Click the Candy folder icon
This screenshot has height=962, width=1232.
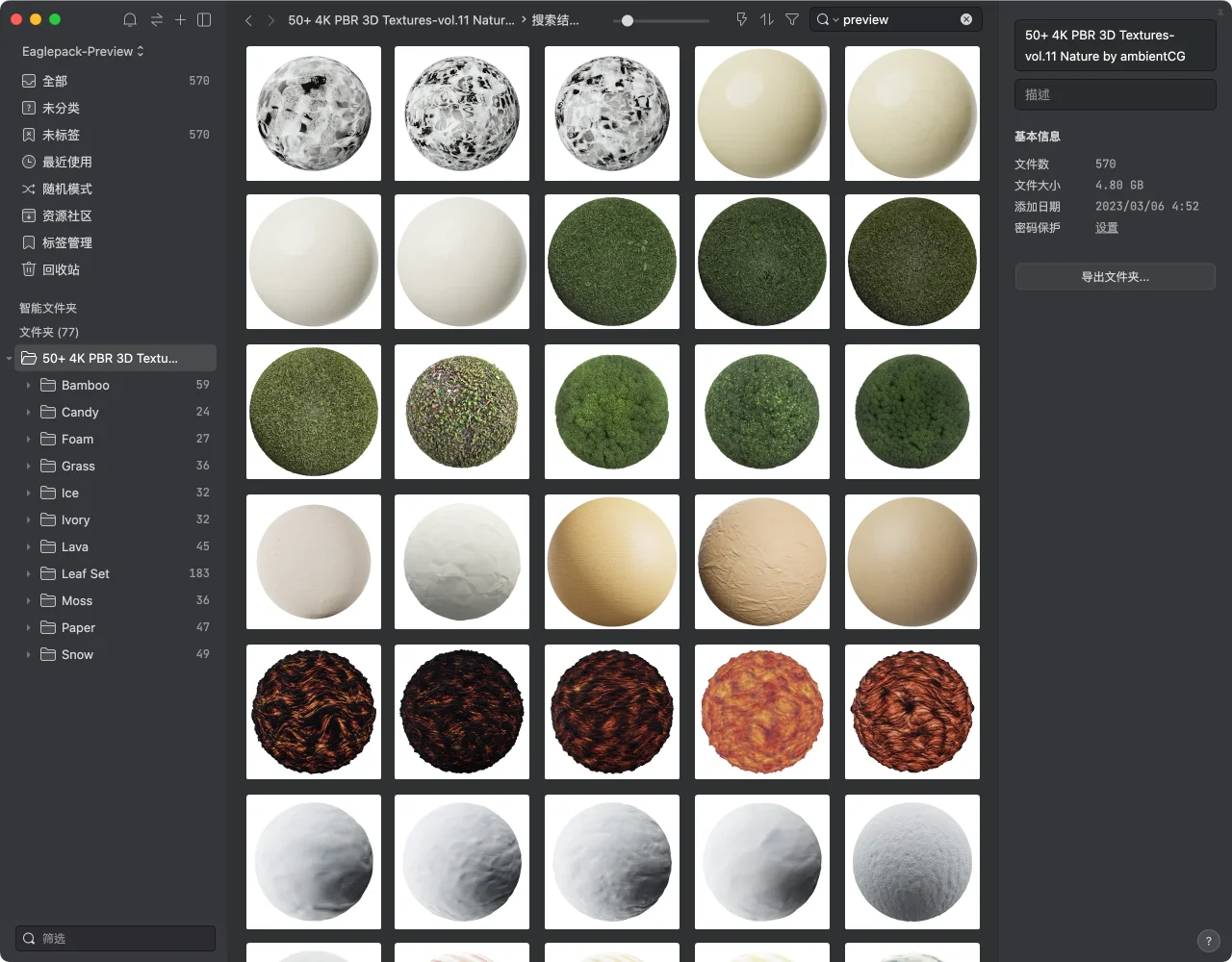coord(47,412)
